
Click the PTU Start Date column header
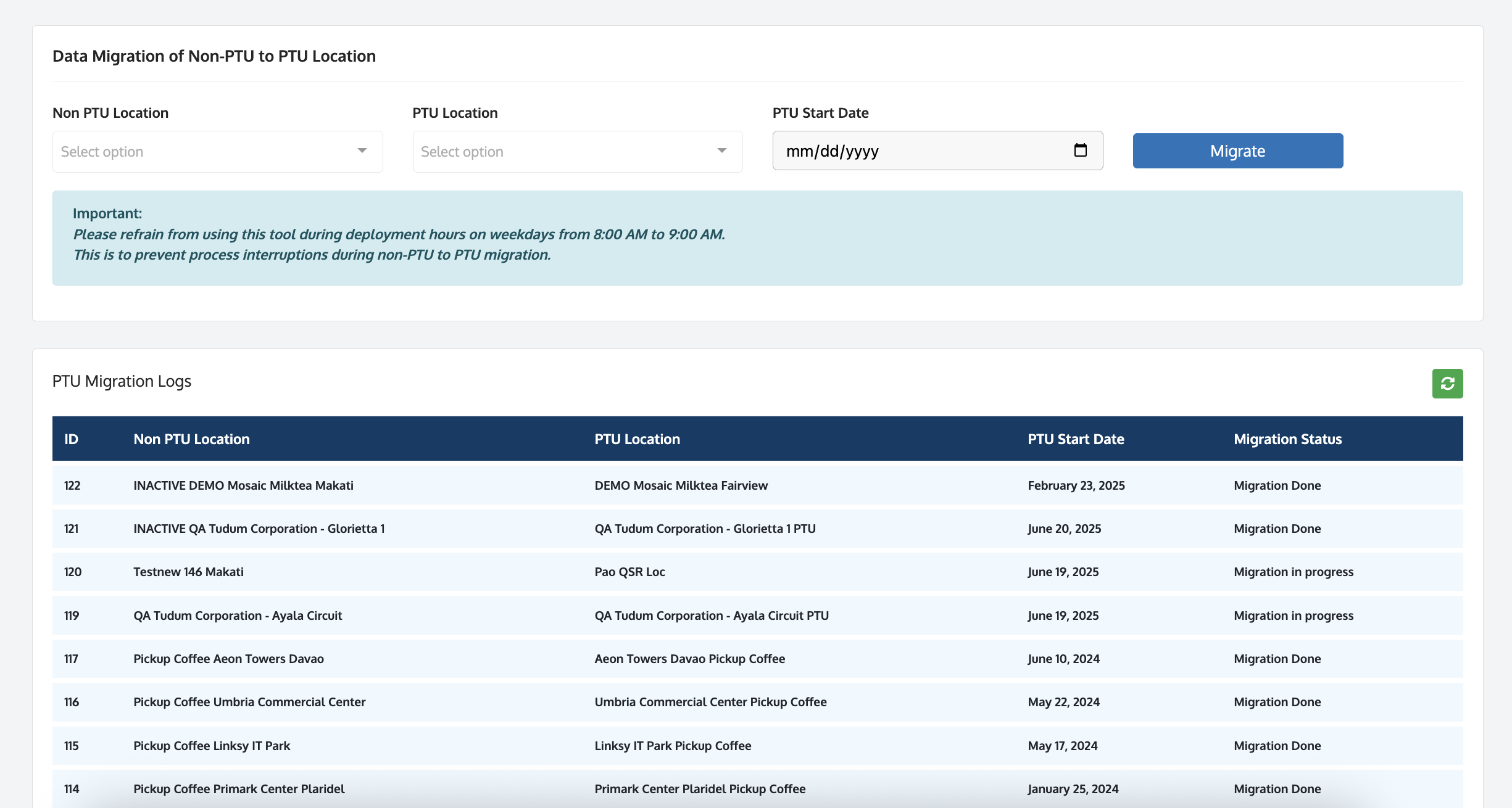1076,439
